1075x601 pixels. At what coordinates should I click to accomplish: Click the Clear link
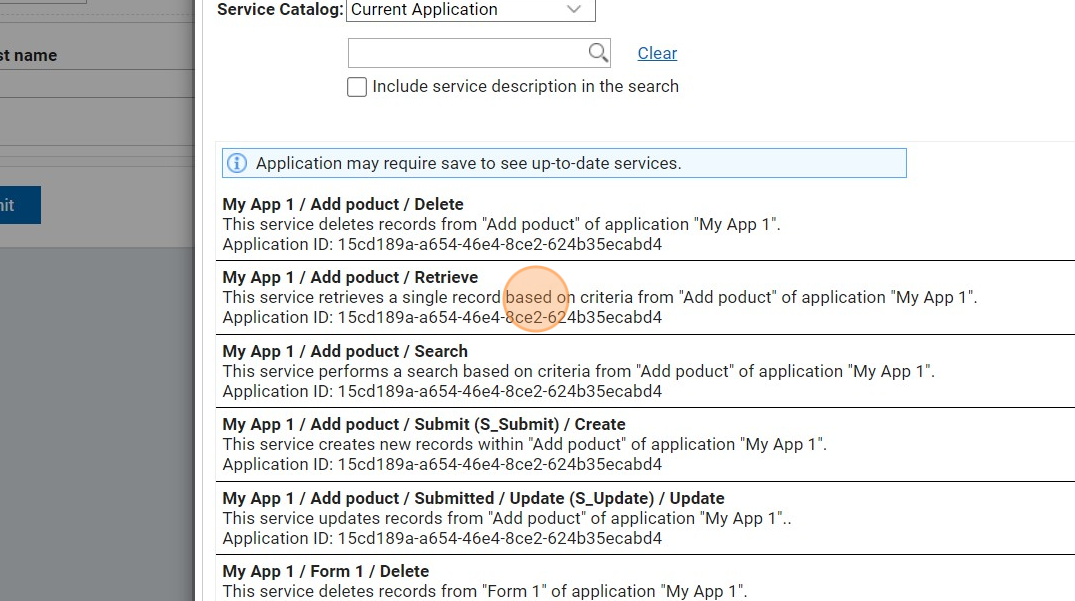point(657,53)
